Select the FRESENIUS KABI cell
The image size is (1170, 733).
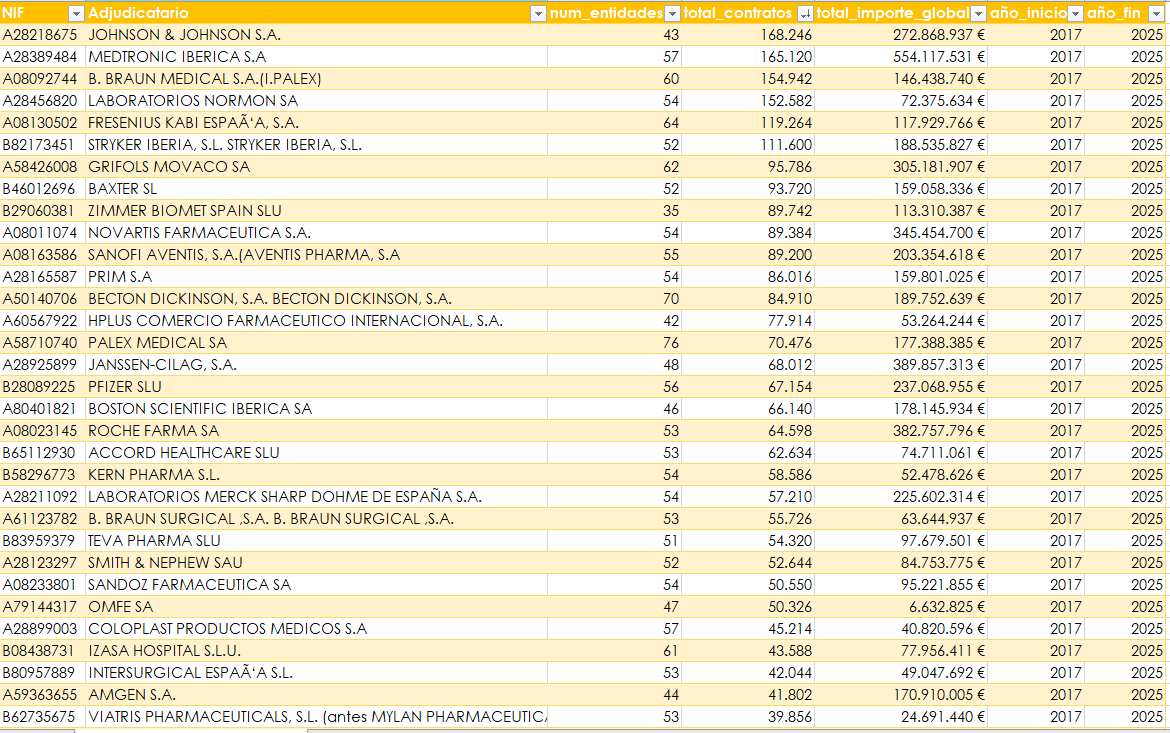tap(316, 122)
